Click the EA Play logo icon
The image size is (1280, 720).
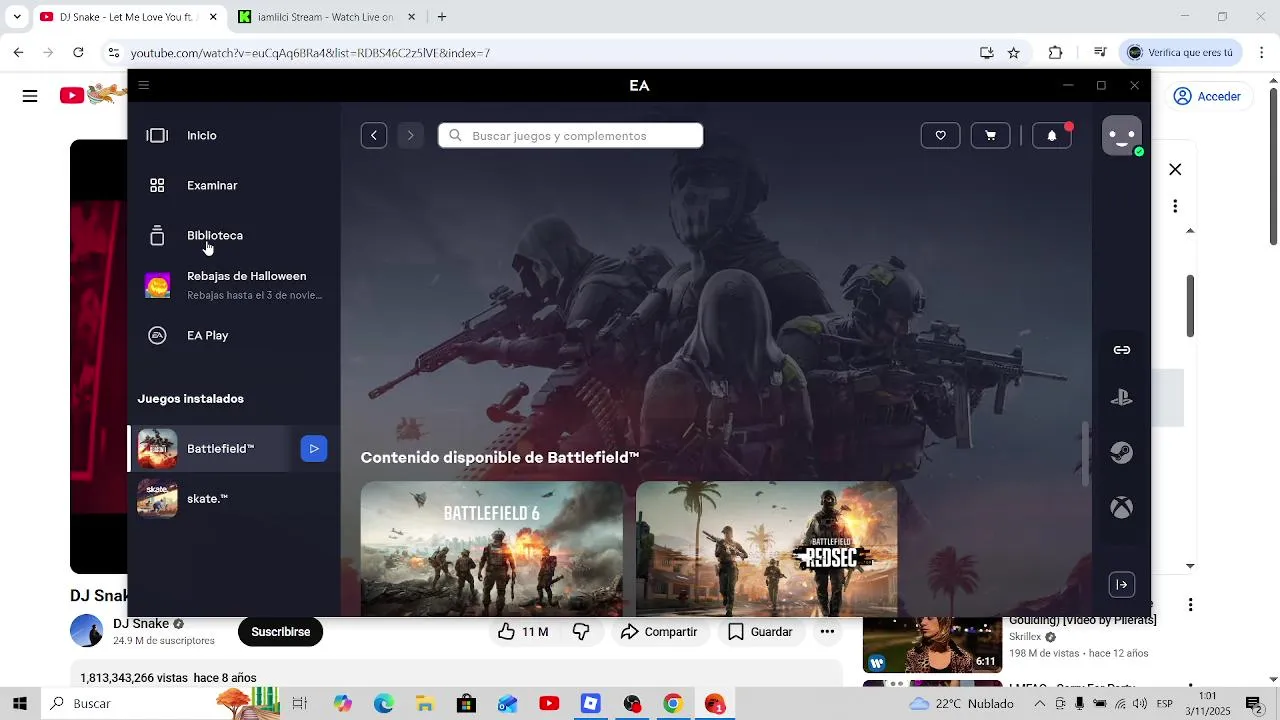[157, 335]
